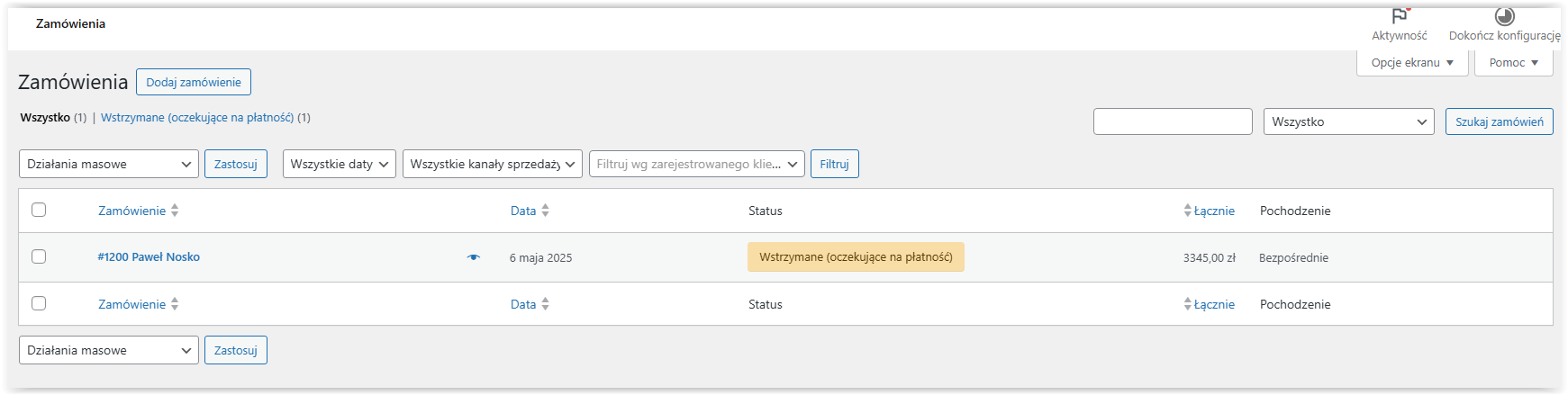The height and width of the screenshot is (395, 1568).
Task: Open order #1200 Paweł Nosko
Action: [x=149, y=256]
